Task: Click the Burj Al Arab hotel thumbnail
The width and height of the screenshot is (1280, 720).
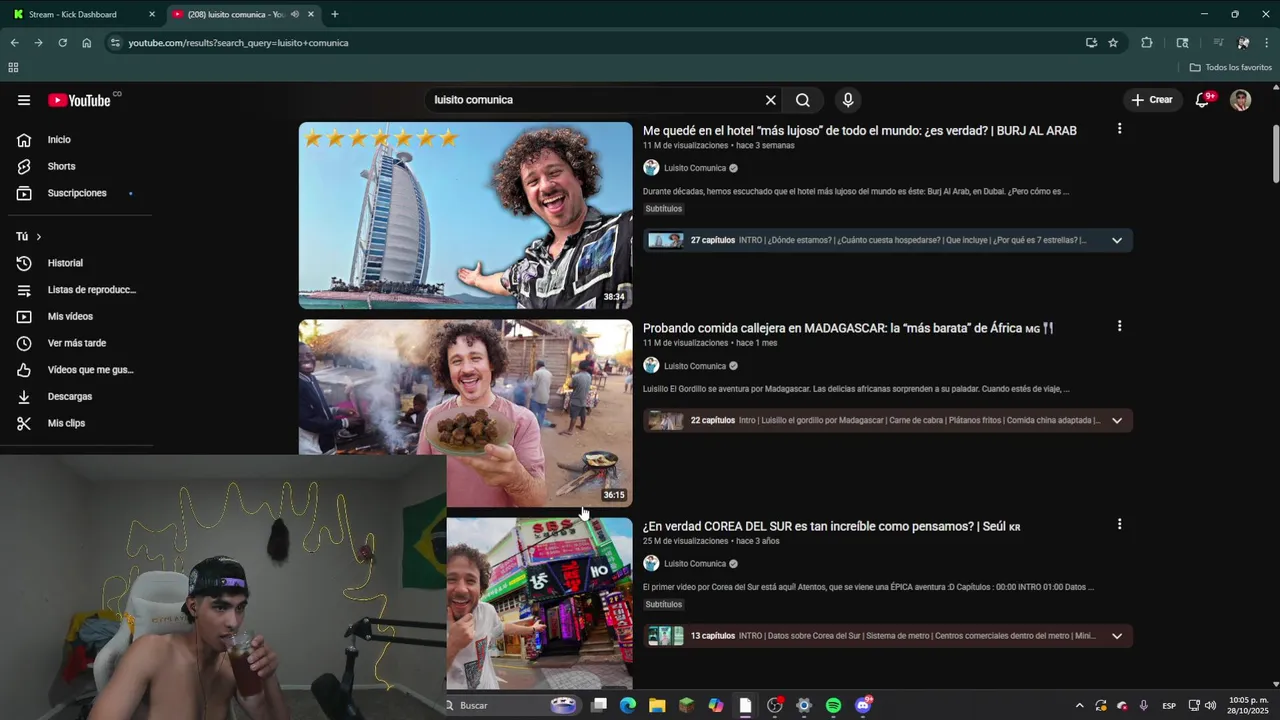Action: [x=465, y=215]
